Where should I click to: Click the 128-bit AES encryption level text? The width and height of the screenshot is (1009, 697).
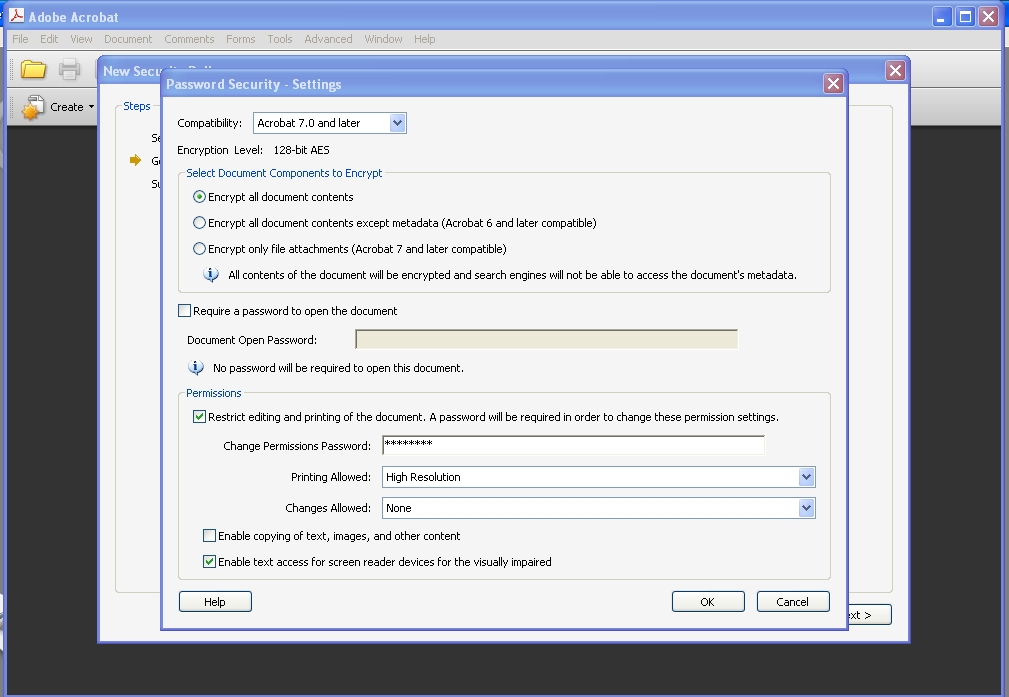301,150
